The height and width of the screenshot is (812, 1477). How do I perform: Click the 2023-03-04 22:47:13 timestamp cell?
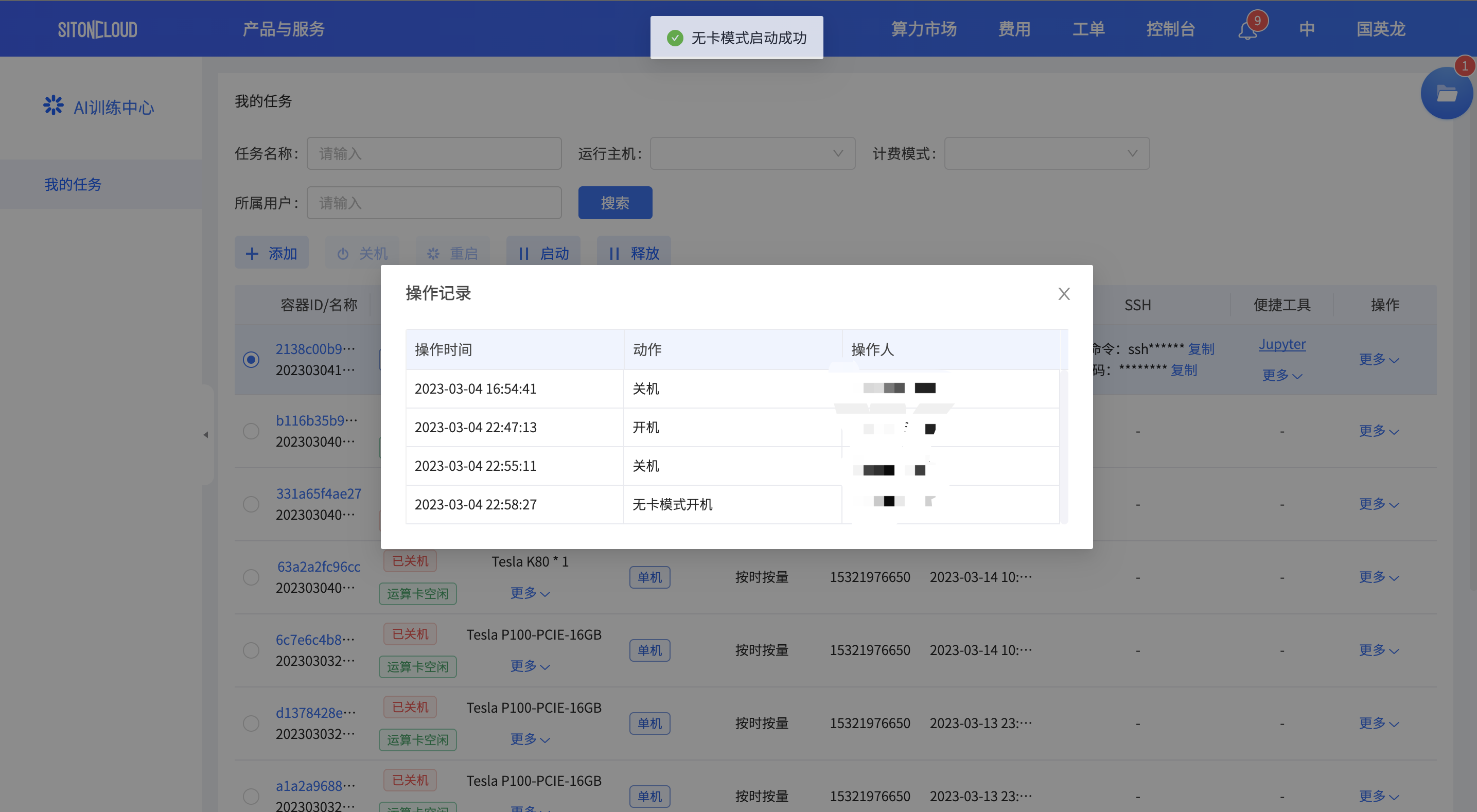coord(514,427)
